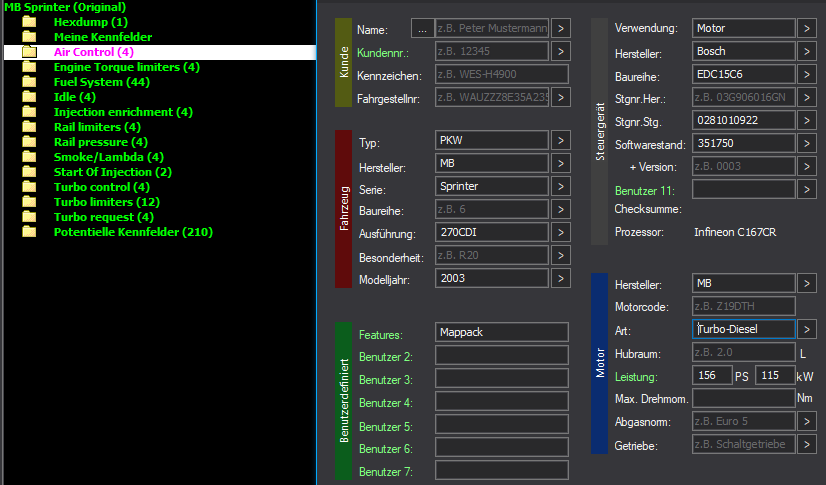Click the Idle folder icon
The width and height of the screenshot is (826, 485).
coord(29,97)
